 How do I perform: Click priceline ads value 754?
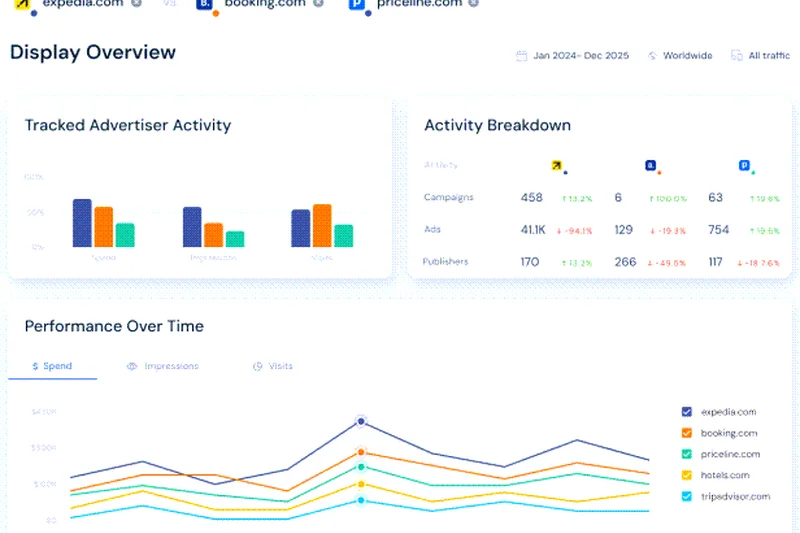(718, 230)
